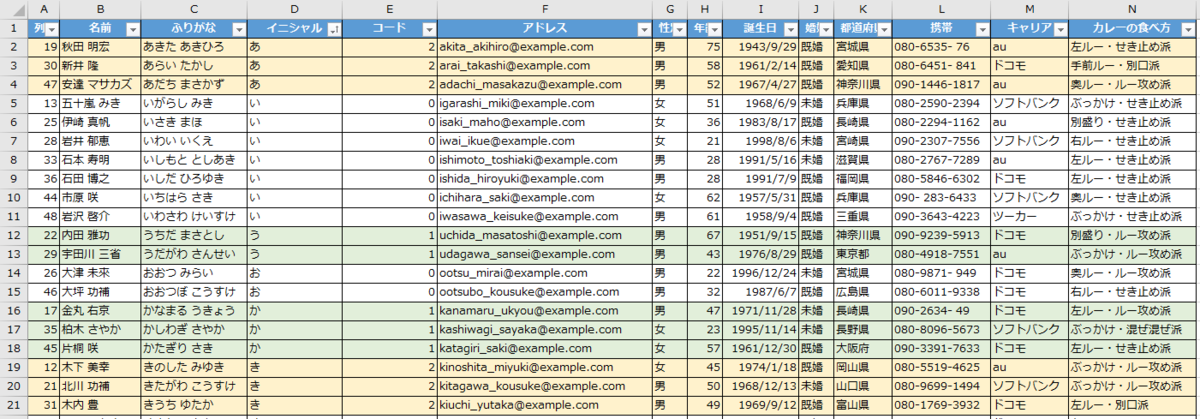Click the アドレス header cell

tap(545, 29)
